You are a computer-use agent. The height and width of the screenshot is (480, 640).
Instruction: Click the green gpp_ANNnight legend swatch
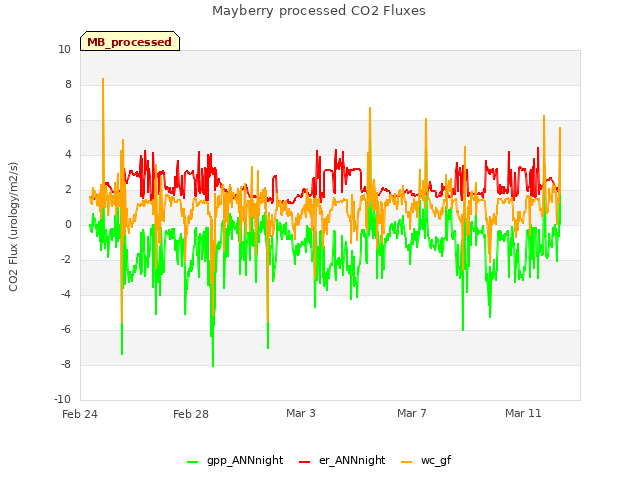tap(192, 462)
